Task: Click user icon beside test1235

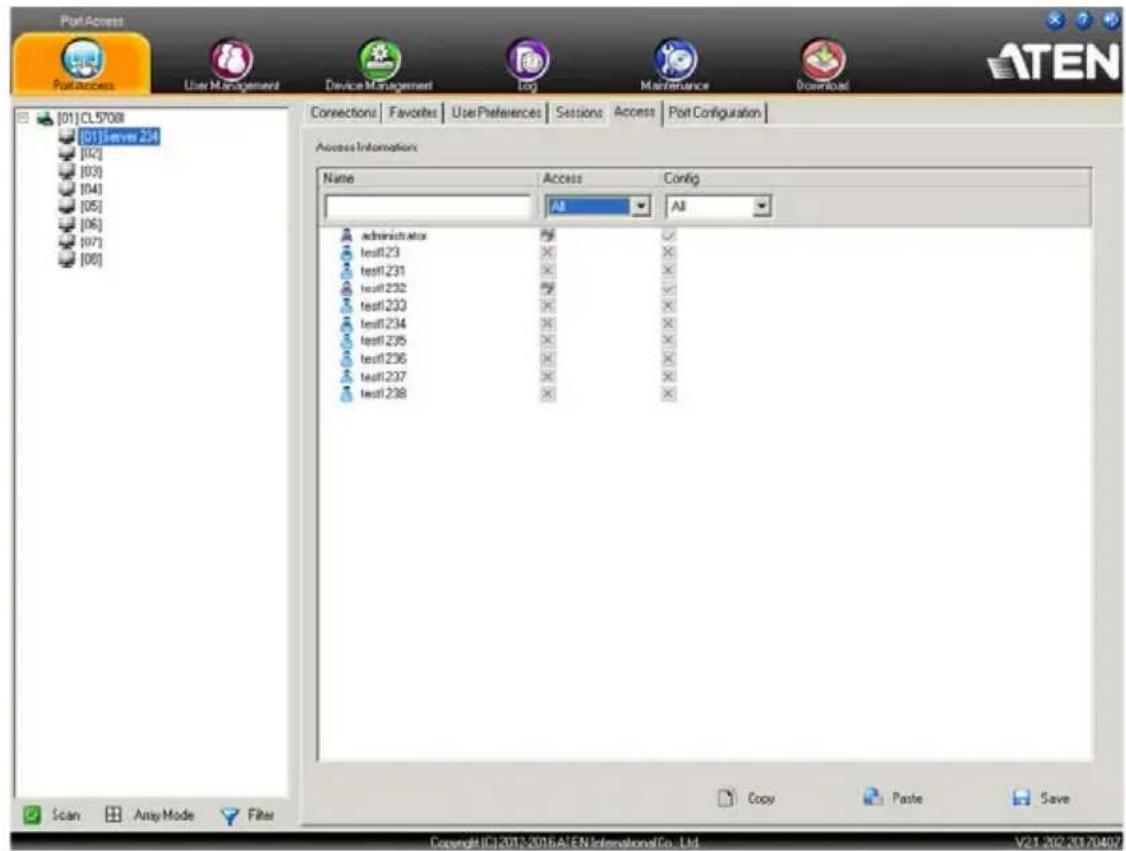Action: point(346,340)
